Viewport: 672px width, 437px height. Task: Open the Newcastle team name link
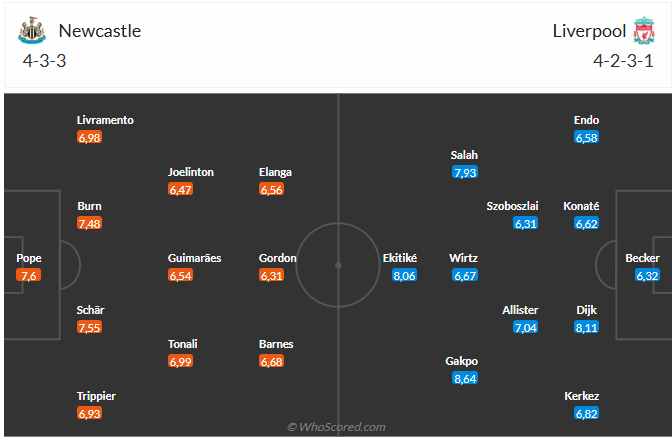pos(100,31)
